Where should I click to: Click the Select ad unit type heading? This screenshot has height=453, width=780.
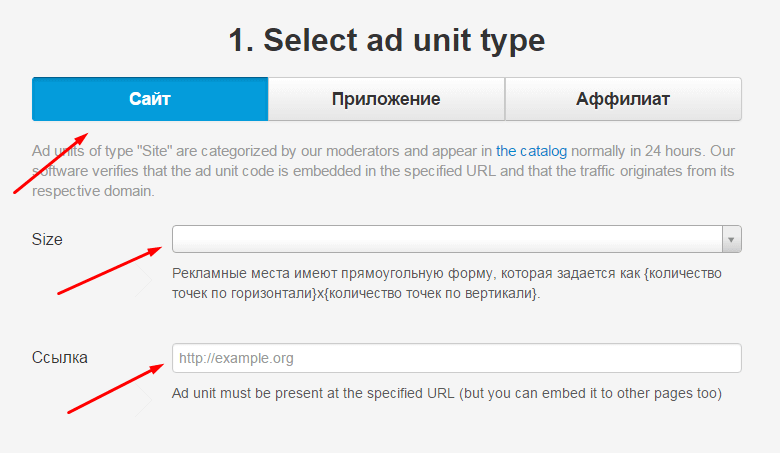click(387, 40)
